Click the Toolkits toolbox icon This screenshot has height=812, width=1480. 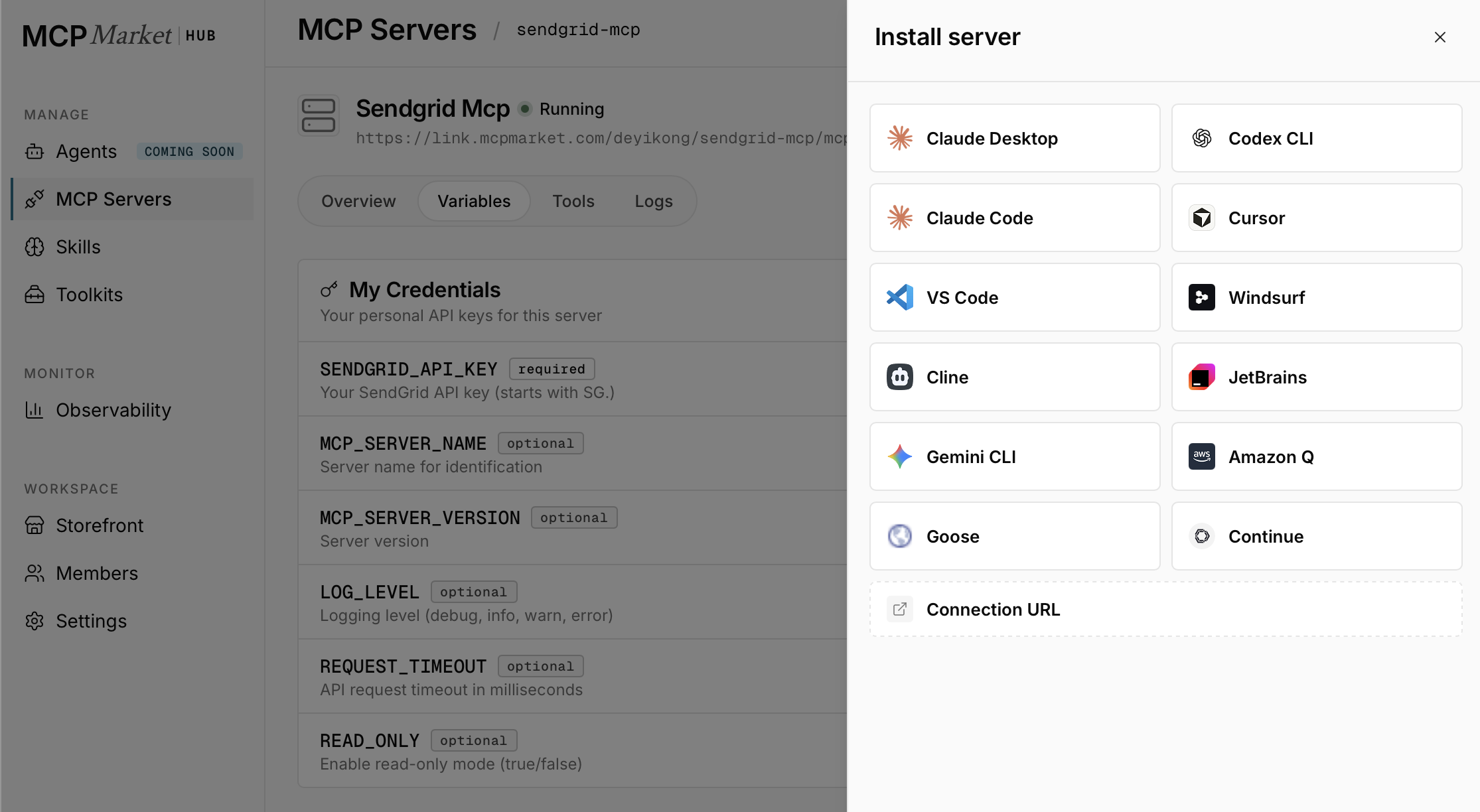coord(35,295)
